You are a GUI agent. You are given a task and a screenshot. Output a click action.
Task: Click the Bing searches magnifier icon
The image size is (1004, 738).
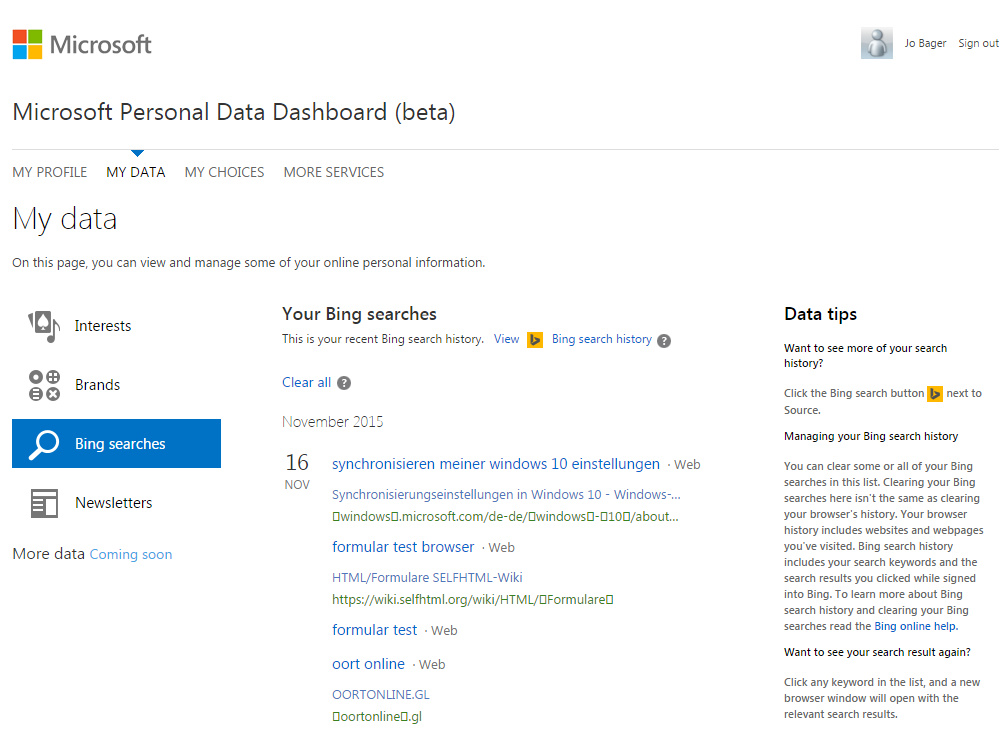click(x=44, y=444)
